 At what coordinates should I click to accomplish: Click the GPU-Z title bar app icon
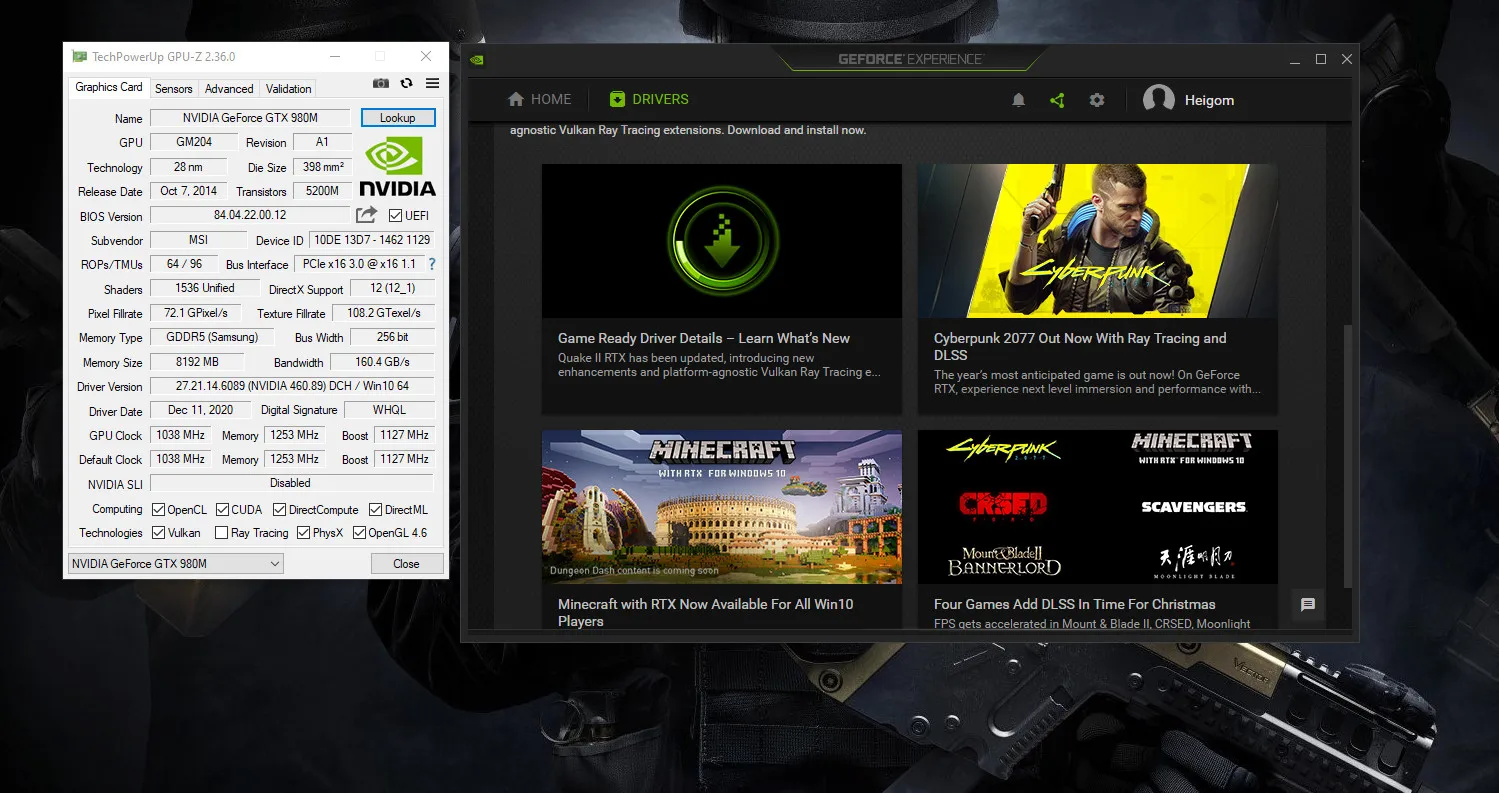coord(79,56)
